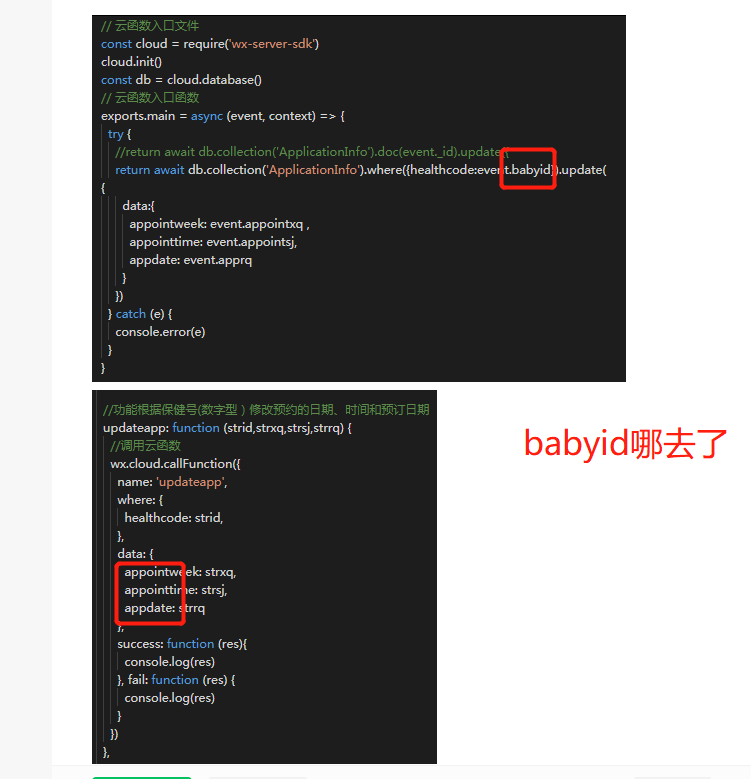Click the green button below the code
Image resolution: width=751 pixels, height=779 pixels.
142,778
